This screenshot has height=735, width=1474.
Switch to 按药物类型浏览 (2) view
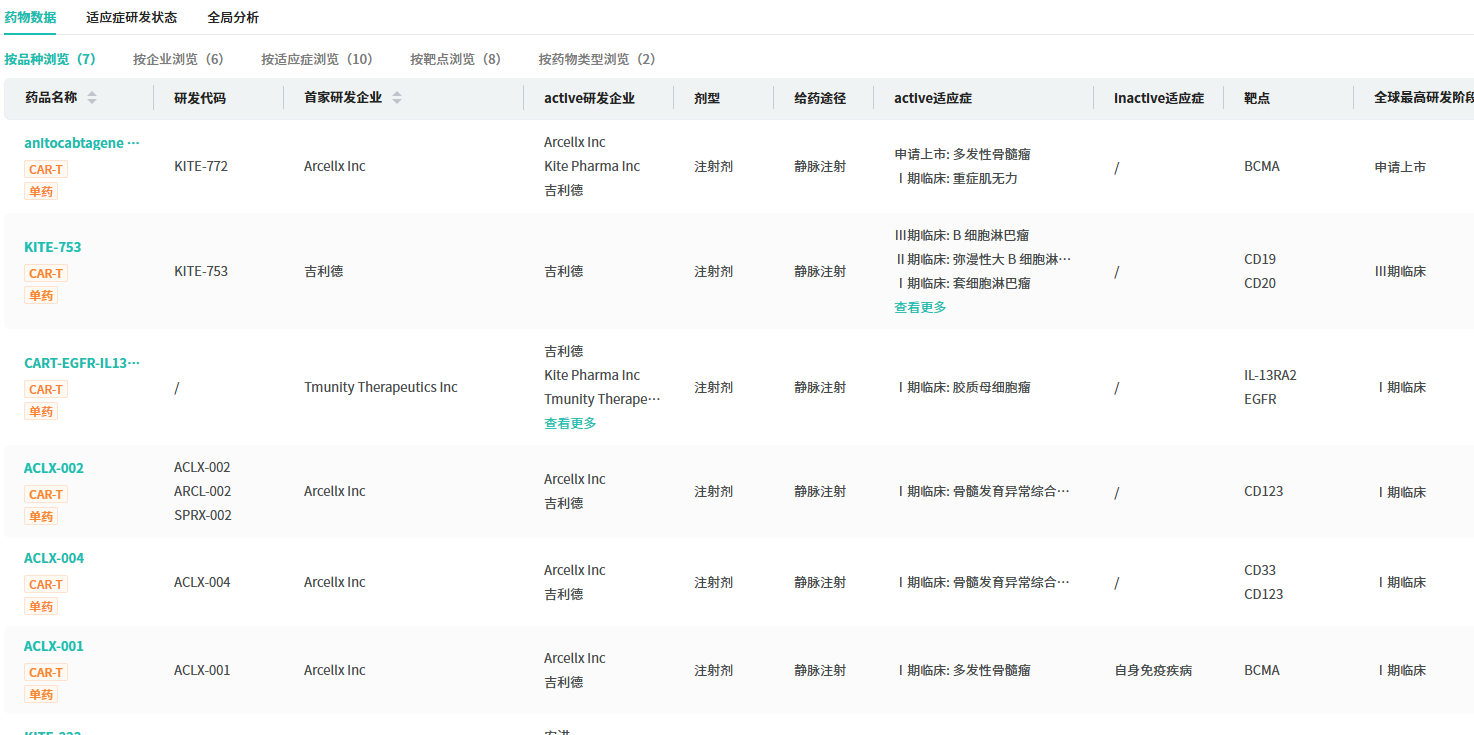pos(597,59)
